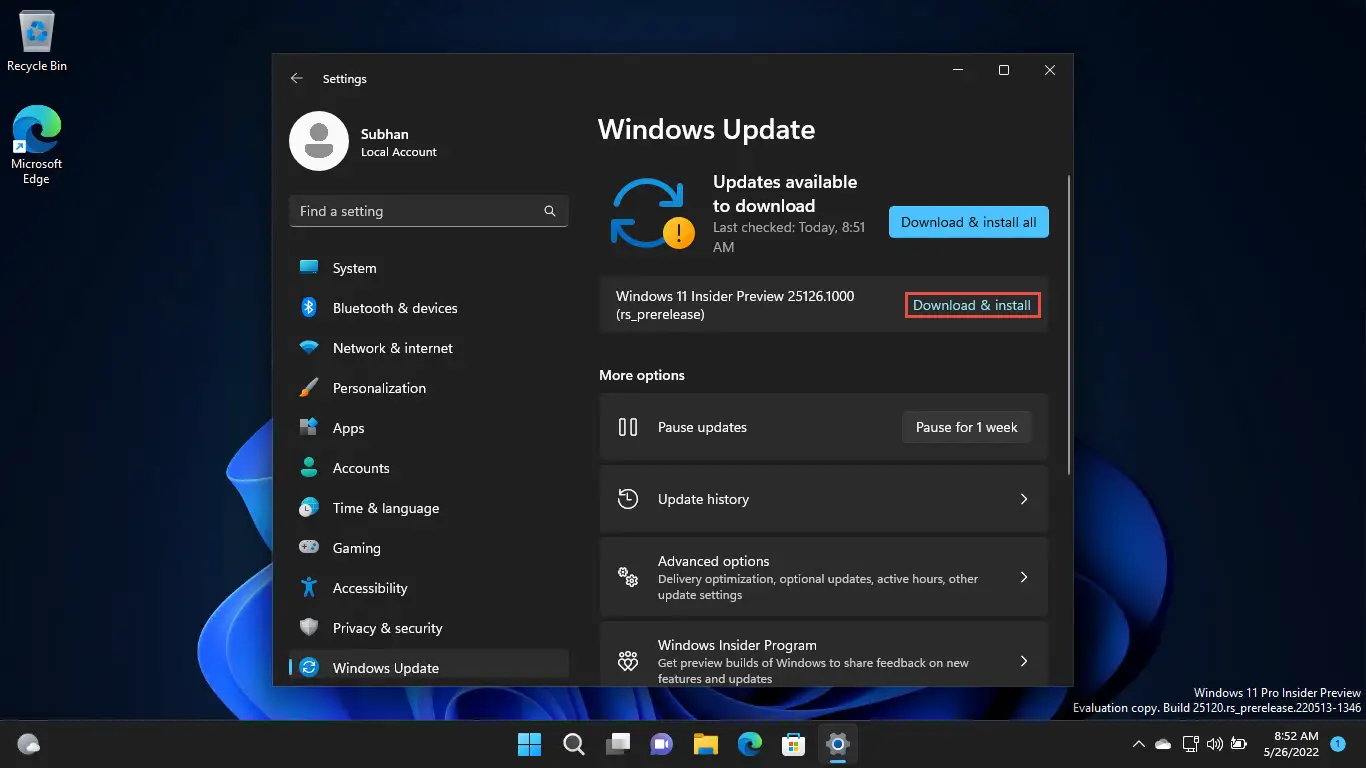Click the More options heading
The image size is (1366, 768).
[642, 375]
